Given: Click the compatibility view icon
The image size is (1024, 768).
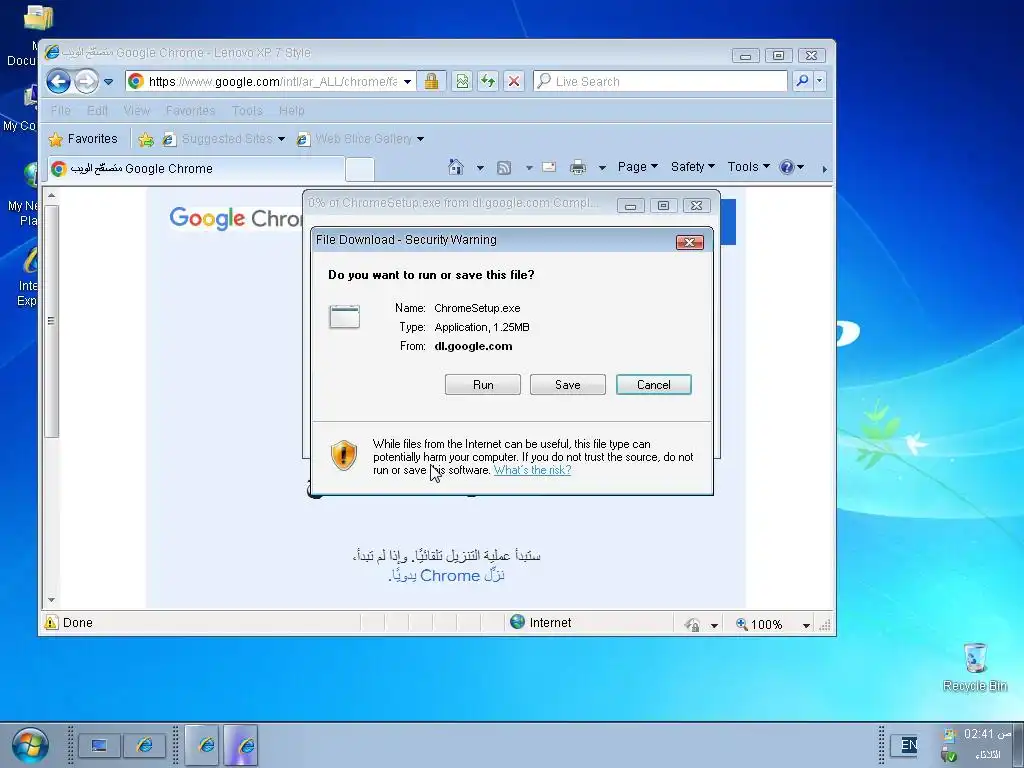Looking at the screenshot, I should 462,82.
